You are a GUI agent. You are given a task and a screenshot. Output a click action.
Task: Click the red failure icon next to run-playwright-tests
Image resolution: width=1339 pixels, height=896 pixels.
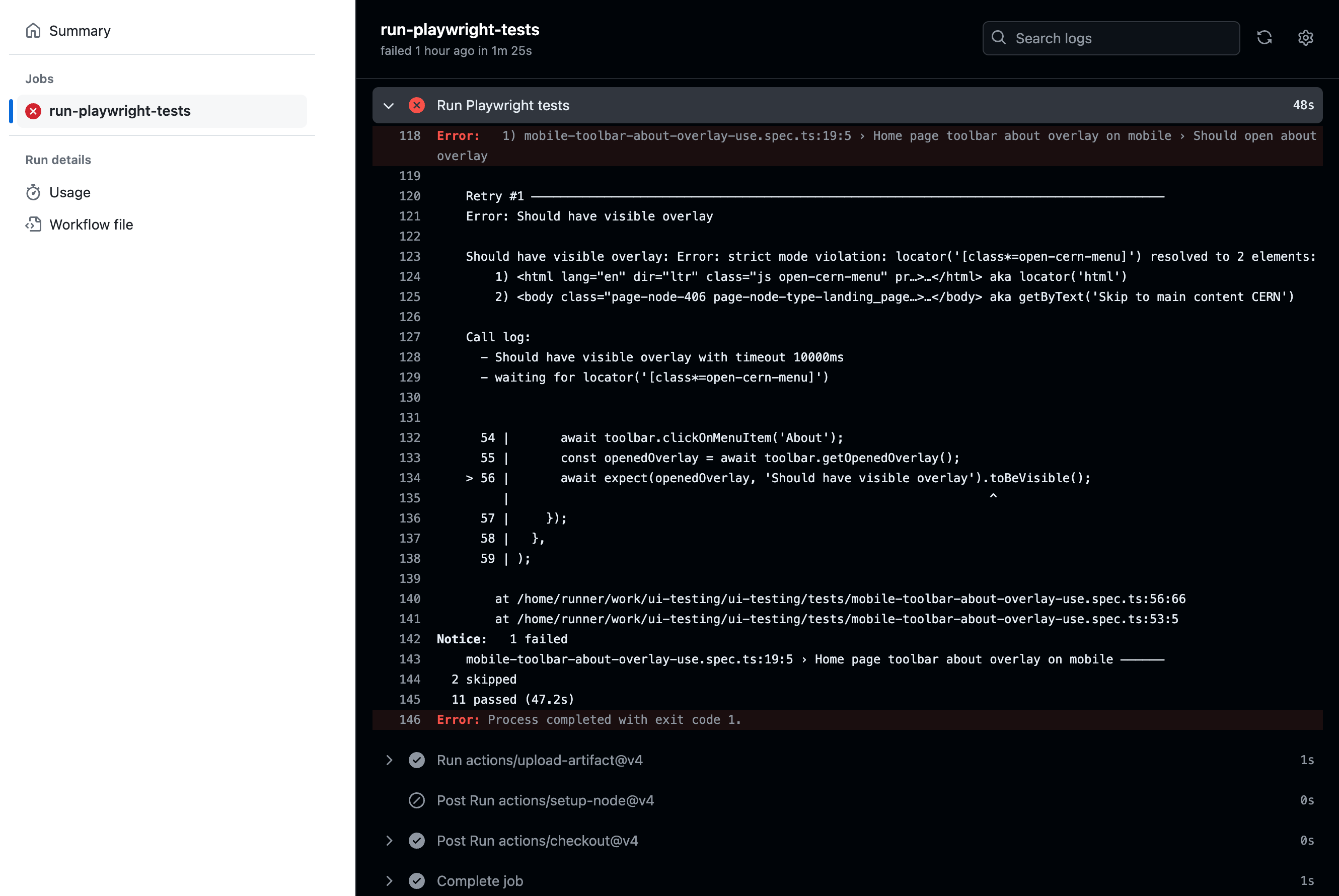click(x=34, y=111)
